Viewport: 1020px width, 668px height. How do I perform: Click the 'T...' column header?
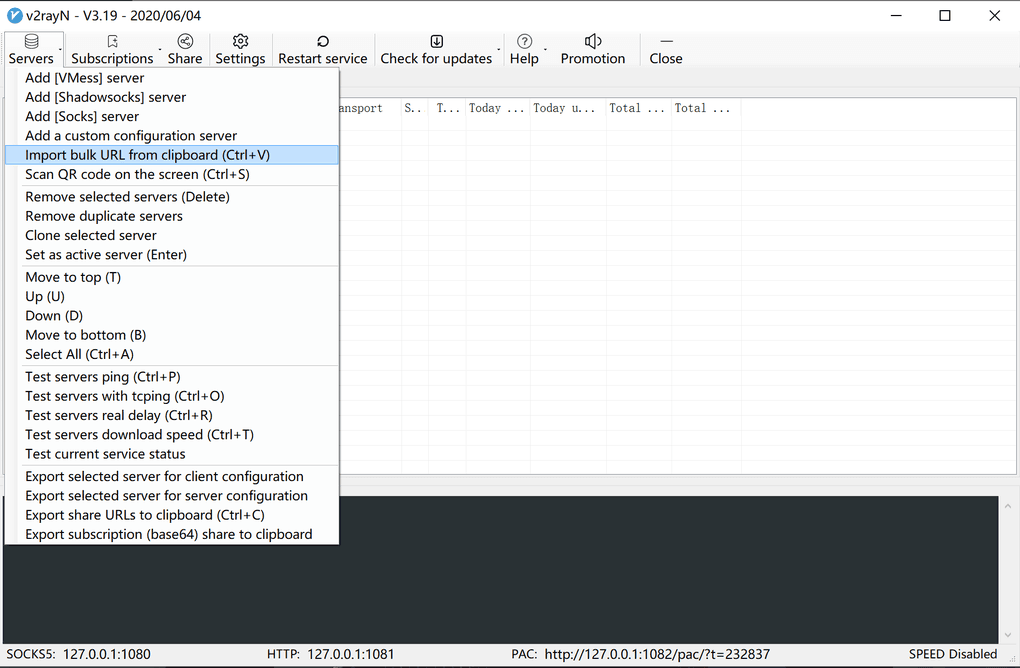click(x=447, y=108)
